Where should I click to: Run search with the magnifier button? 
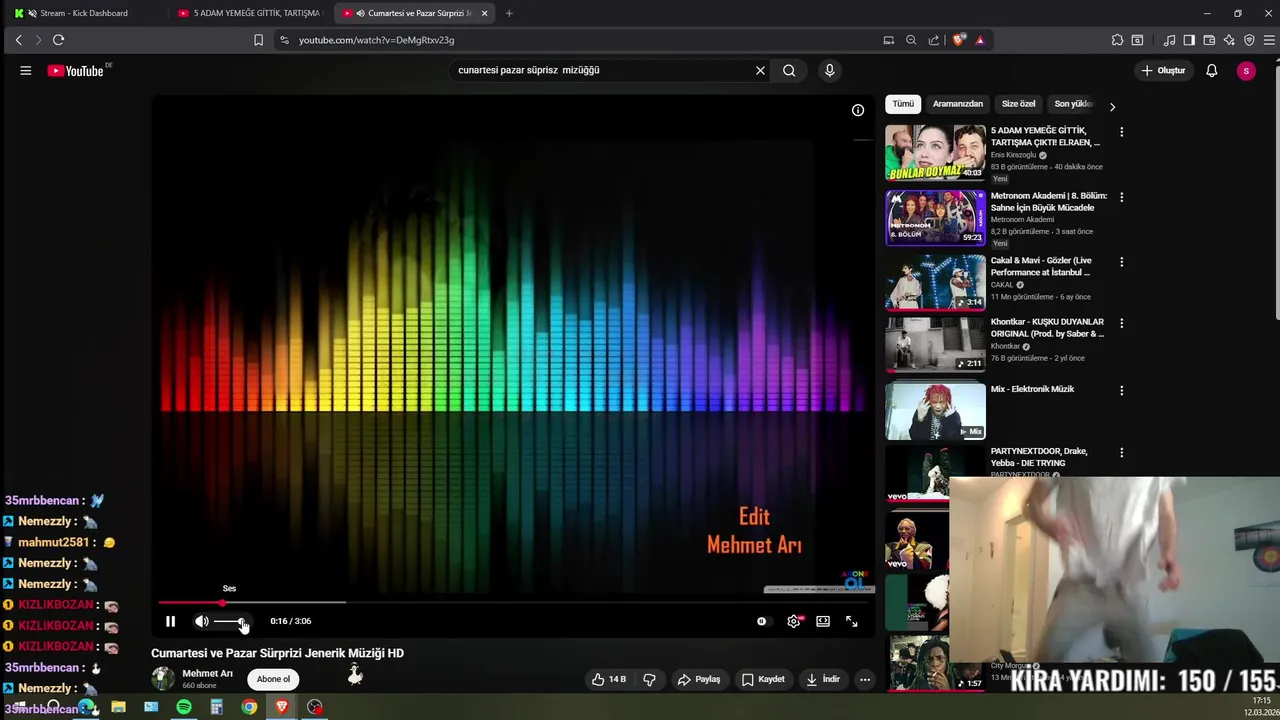point(789,71)
